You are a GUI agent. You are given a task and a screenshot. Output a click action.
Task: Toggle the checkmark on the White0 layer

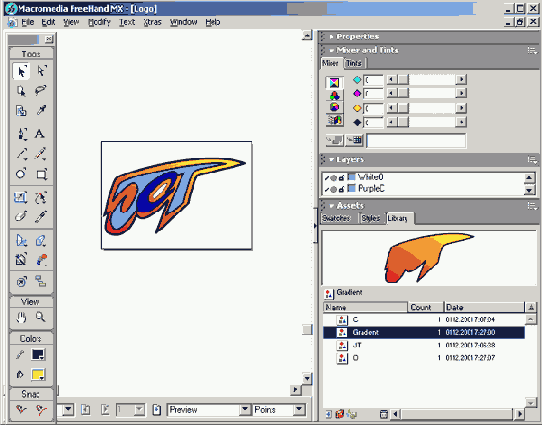tap(327, 178)
